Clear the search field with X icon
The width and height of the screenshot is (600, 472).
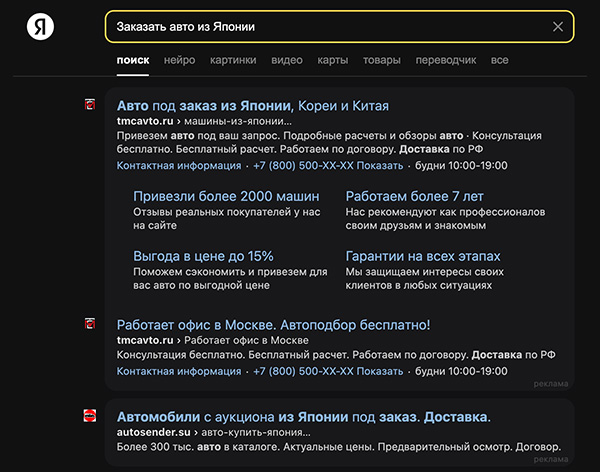coord(558,27)
